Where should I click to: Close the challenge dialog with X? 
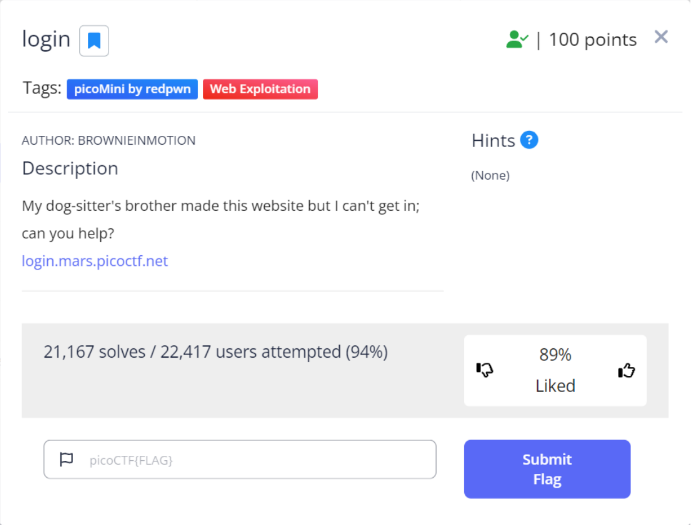(661, 37)
